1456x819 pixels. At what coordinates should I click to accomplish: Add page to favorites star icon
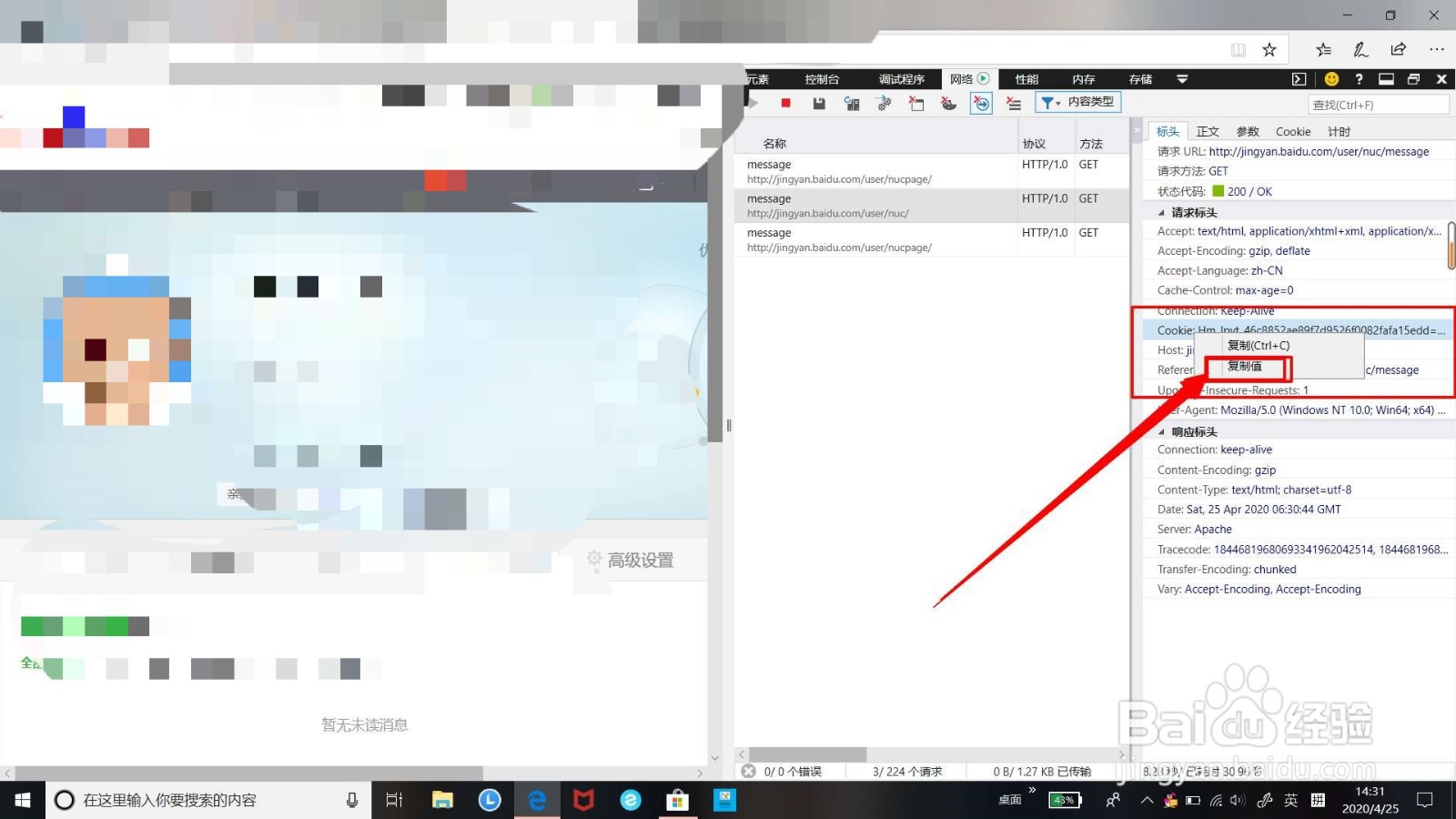[x=1269, y=50]
